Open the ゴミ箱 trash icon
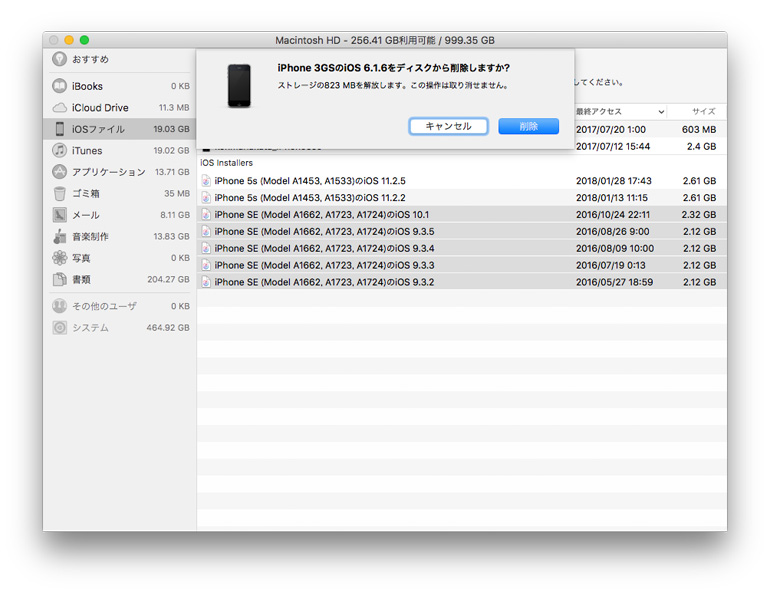Screen dimensions: 770x600 coord(60,194)
